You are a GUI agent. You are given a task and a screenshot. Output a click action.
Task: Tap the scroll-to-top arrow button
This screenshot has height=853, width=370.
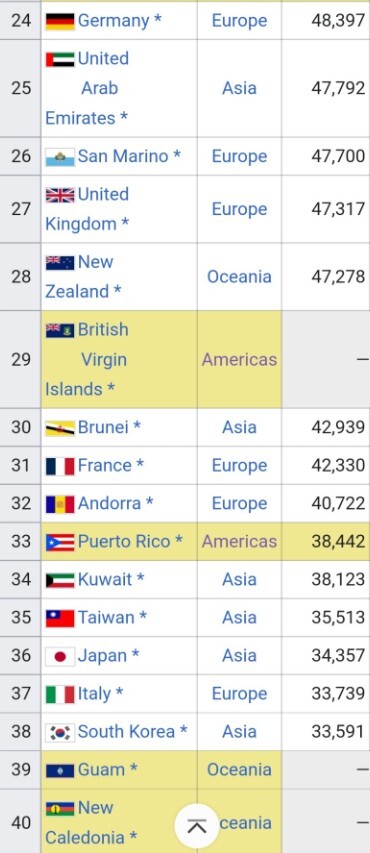click(196, 826)
